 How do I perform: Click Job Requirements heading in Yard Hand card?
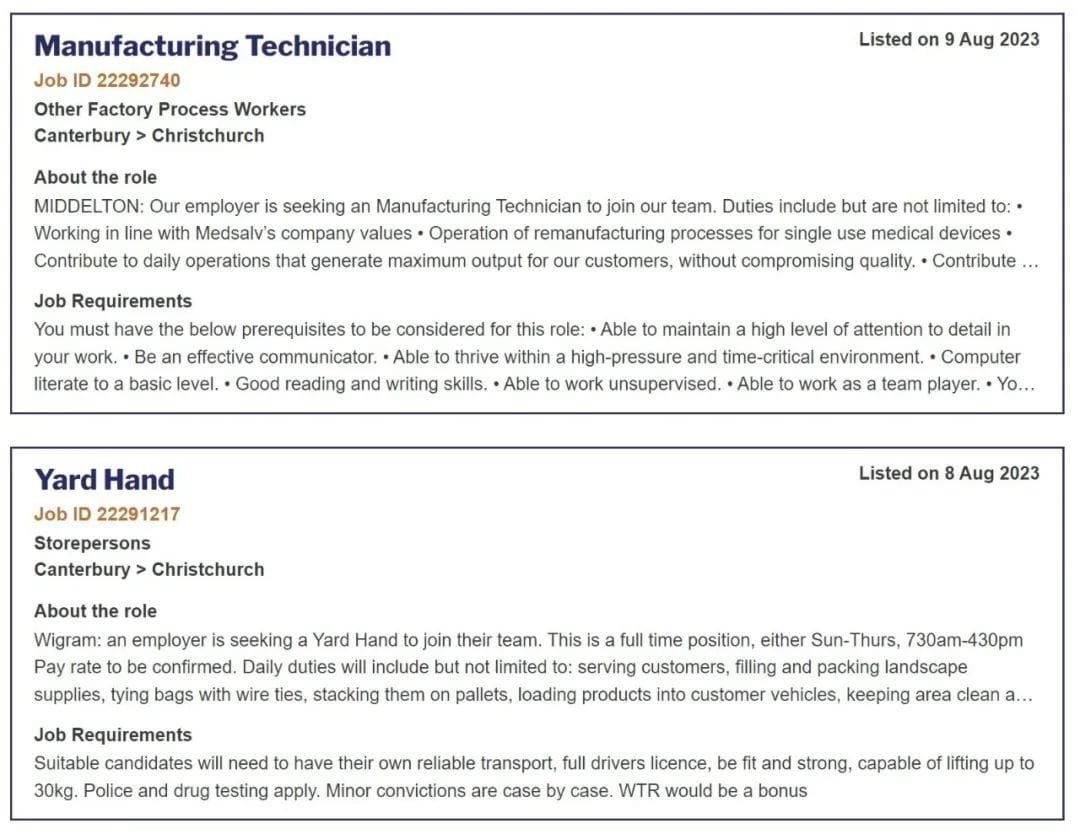click(x=113, y=736)
